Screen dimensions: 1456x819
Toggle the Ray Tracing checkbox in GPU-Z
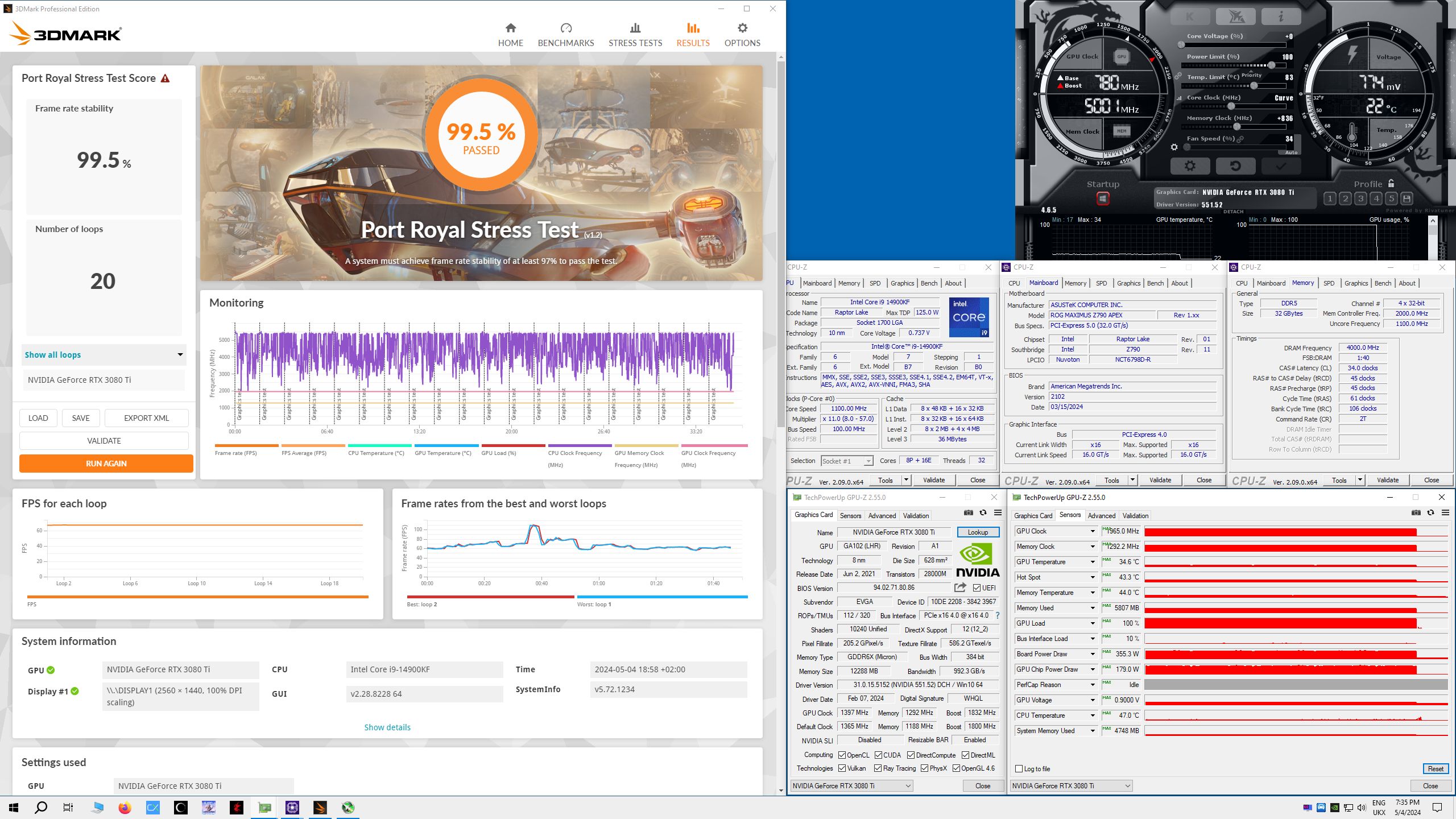pyautogui.click(x=878, y=768)
